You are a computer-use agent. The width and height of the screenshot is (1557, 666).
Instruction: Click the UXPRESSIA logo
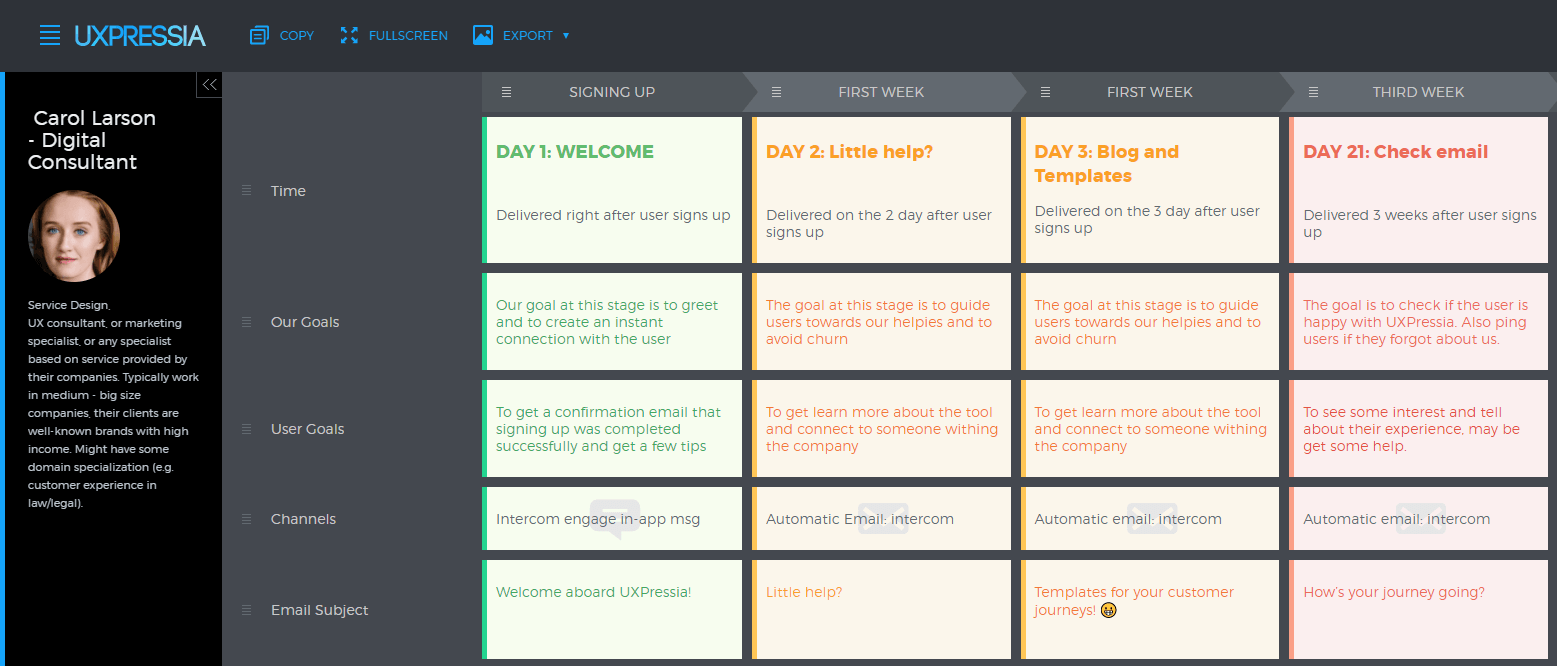click(x=140, y=36)
